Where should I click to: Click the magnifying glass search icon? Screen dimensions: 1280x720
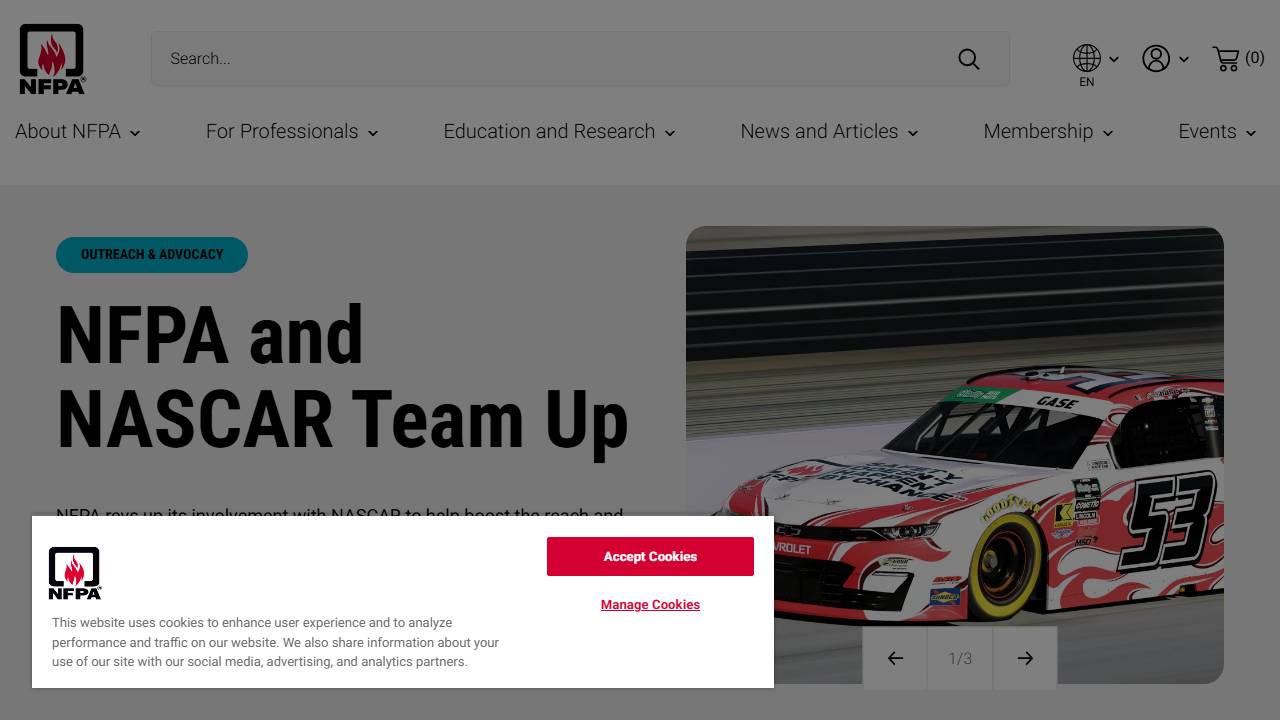tap(968, 59)
